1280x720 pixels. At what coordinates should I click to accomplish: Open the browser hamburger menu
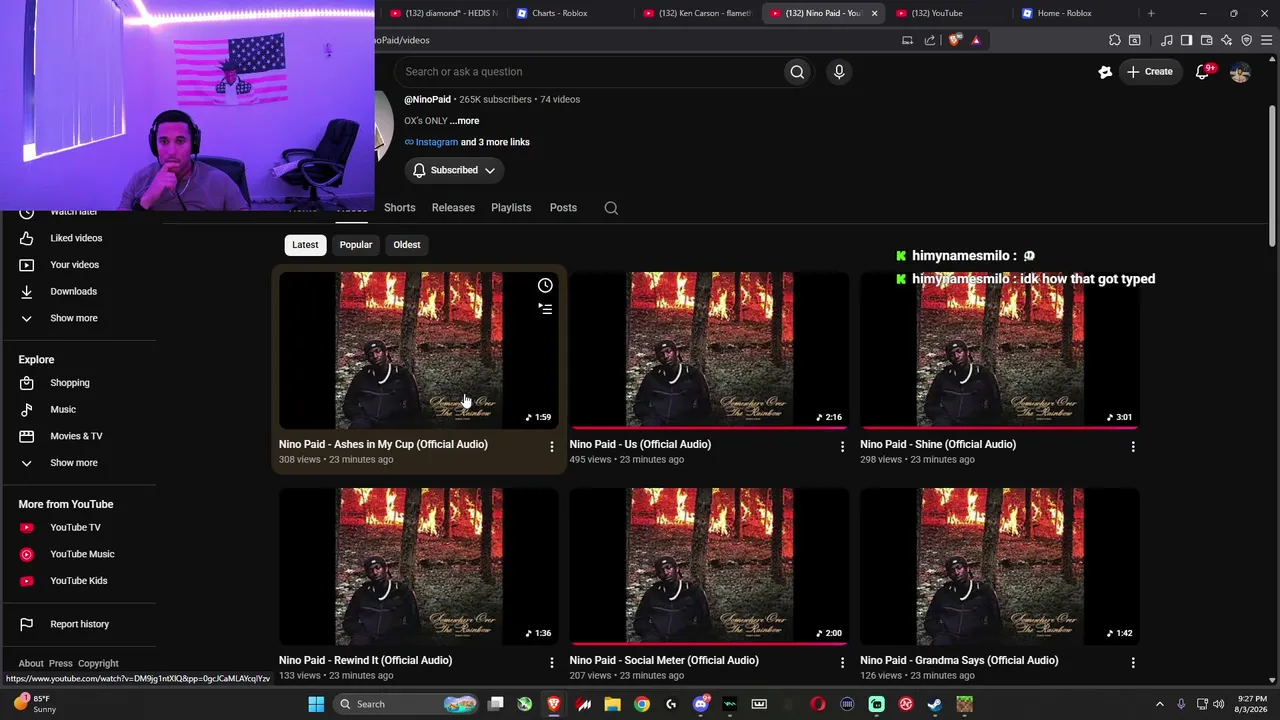coord(1267,40)
